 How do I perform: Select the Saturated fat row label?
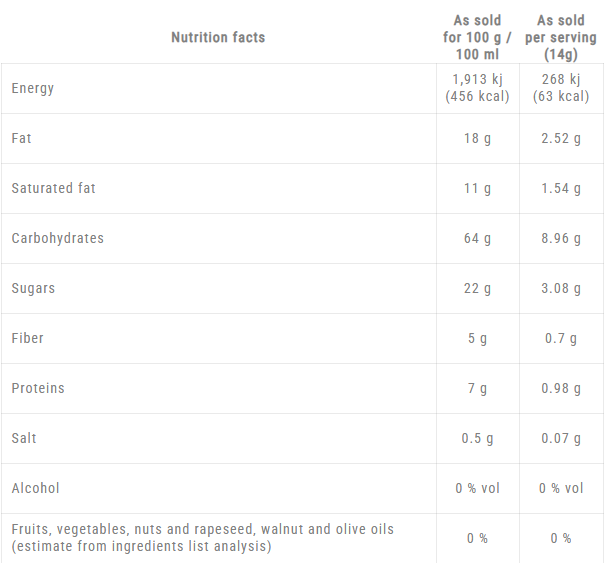[x=53, y=188]
